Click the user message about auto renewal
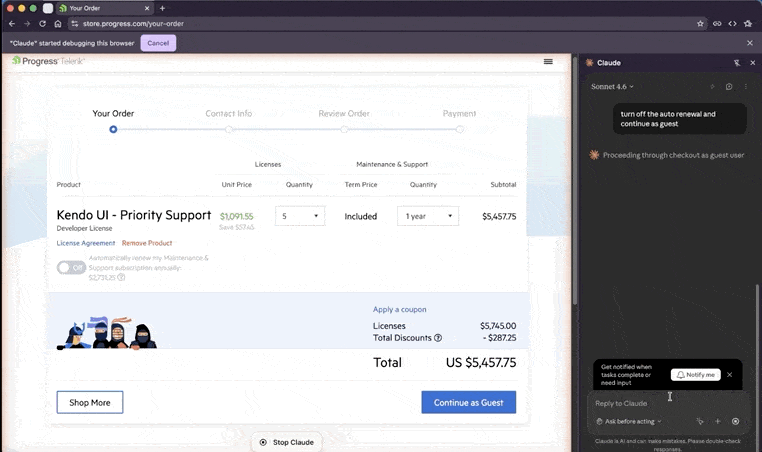This screenshot has height=452, width=762. point(679,119)
